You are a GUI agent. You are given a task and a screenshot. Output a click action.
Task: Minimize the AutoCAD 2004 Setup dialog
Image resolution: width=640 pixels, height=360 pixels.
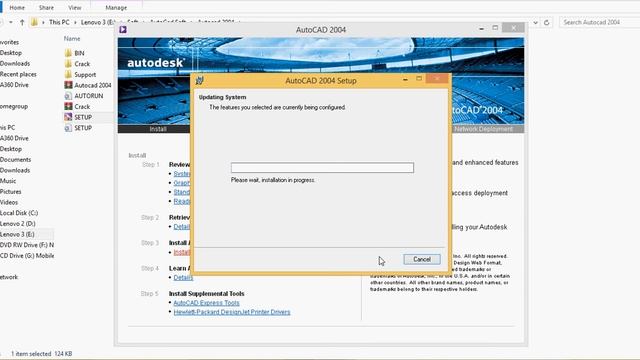click(405, 79)
